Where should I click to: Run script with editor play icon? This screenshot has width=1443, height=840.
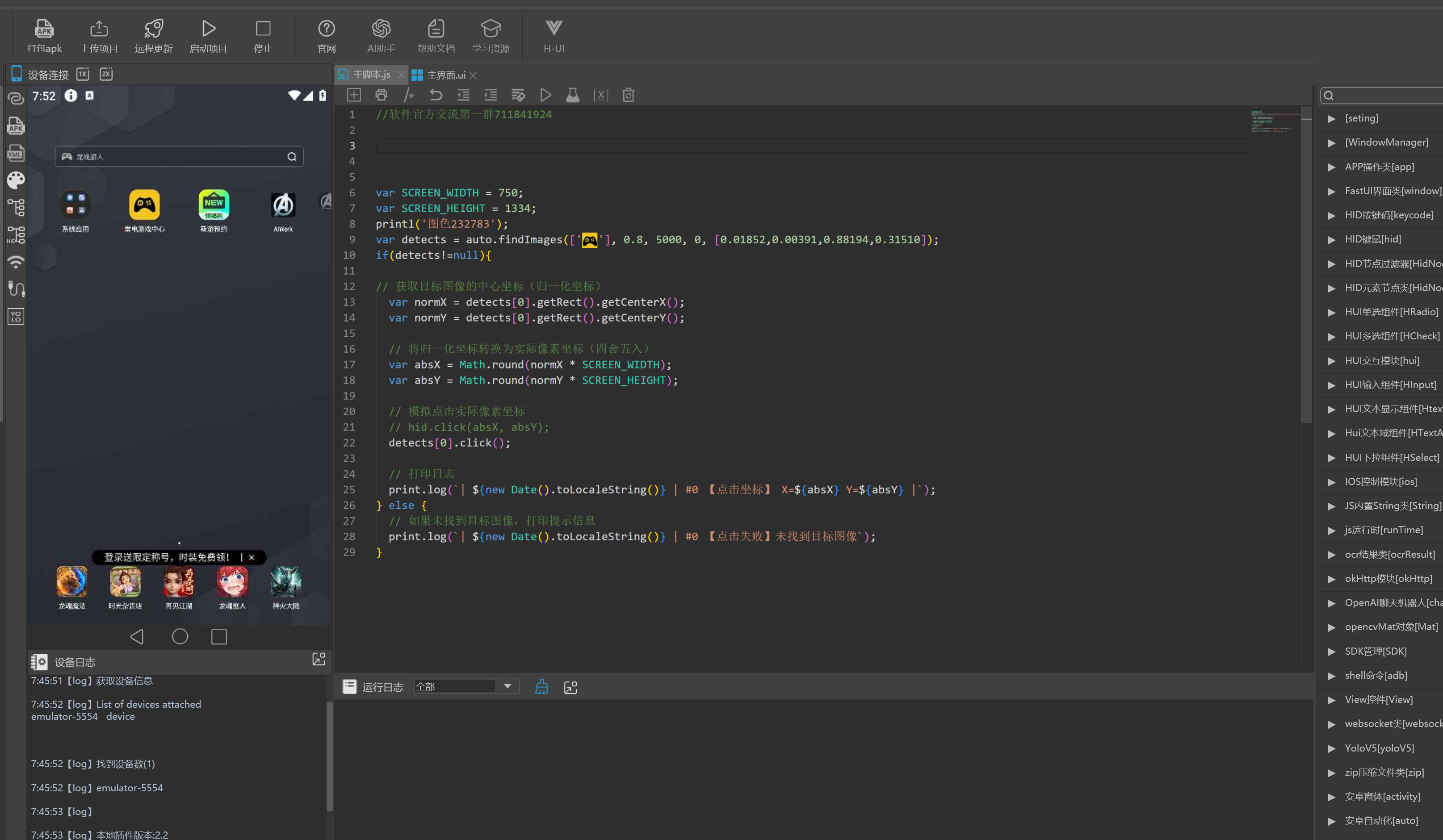pos(546,95)
